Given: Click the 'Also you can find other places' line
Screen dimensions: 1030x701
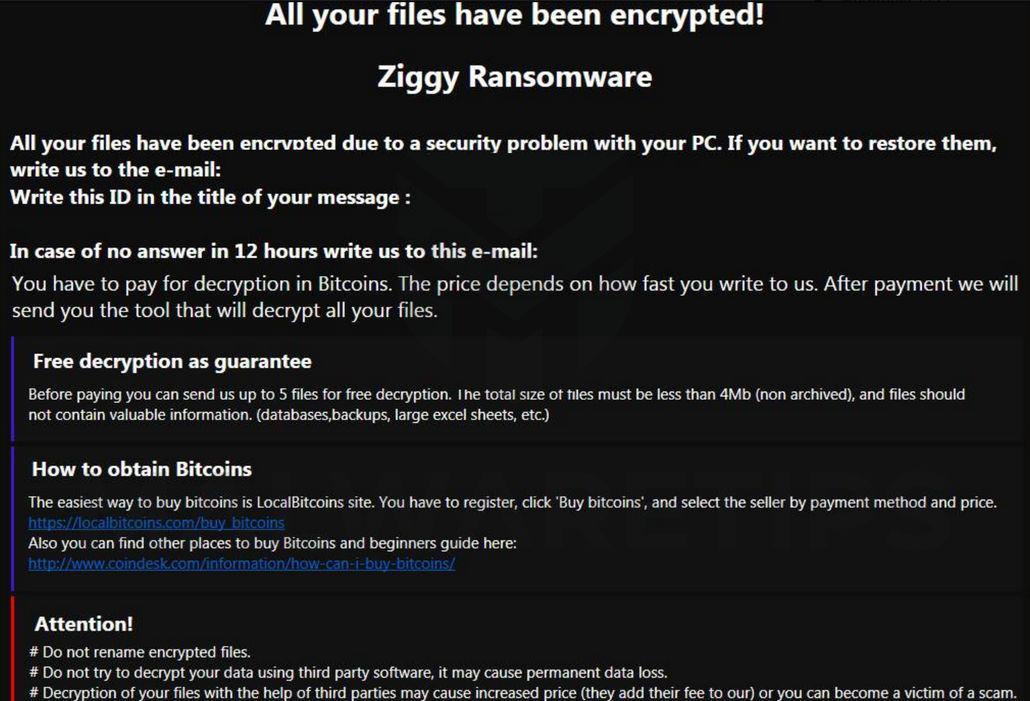Looking at the screenshot, I should point(272,543).
